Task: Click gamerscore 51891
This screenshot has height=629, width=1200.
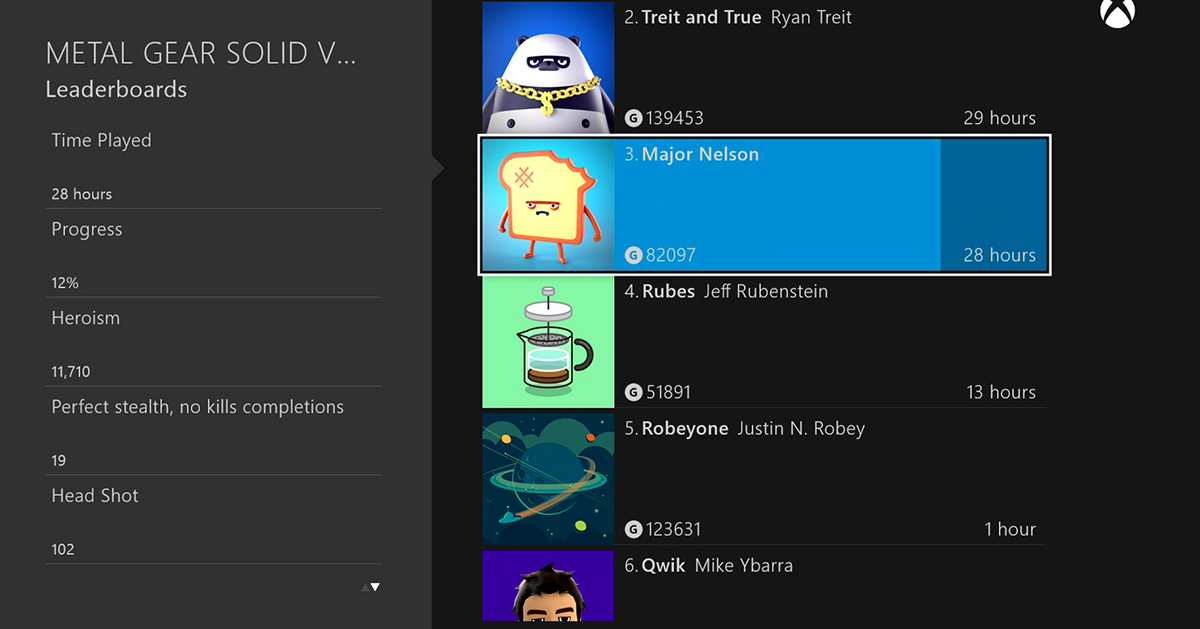Action: coord(669,392)
